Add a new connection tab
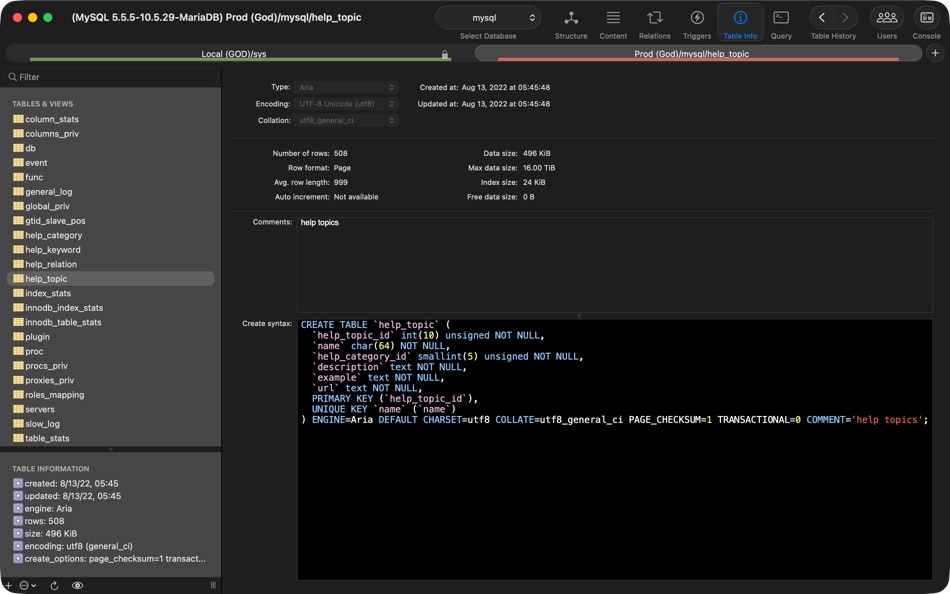The image size is (950, 594). click(935, 54)
